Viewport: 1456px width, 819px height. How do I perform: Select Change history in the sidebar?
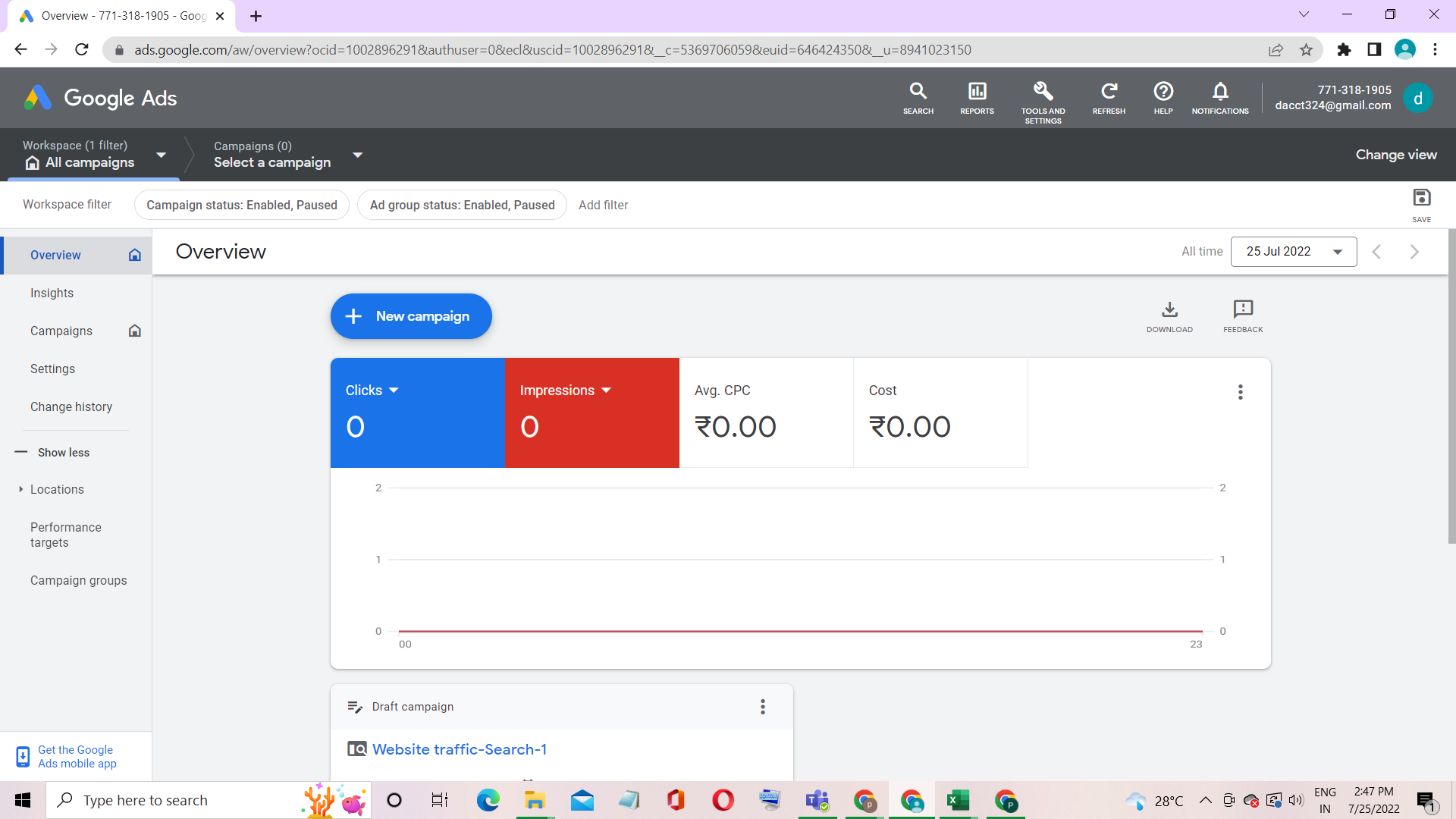coord(71,406)
